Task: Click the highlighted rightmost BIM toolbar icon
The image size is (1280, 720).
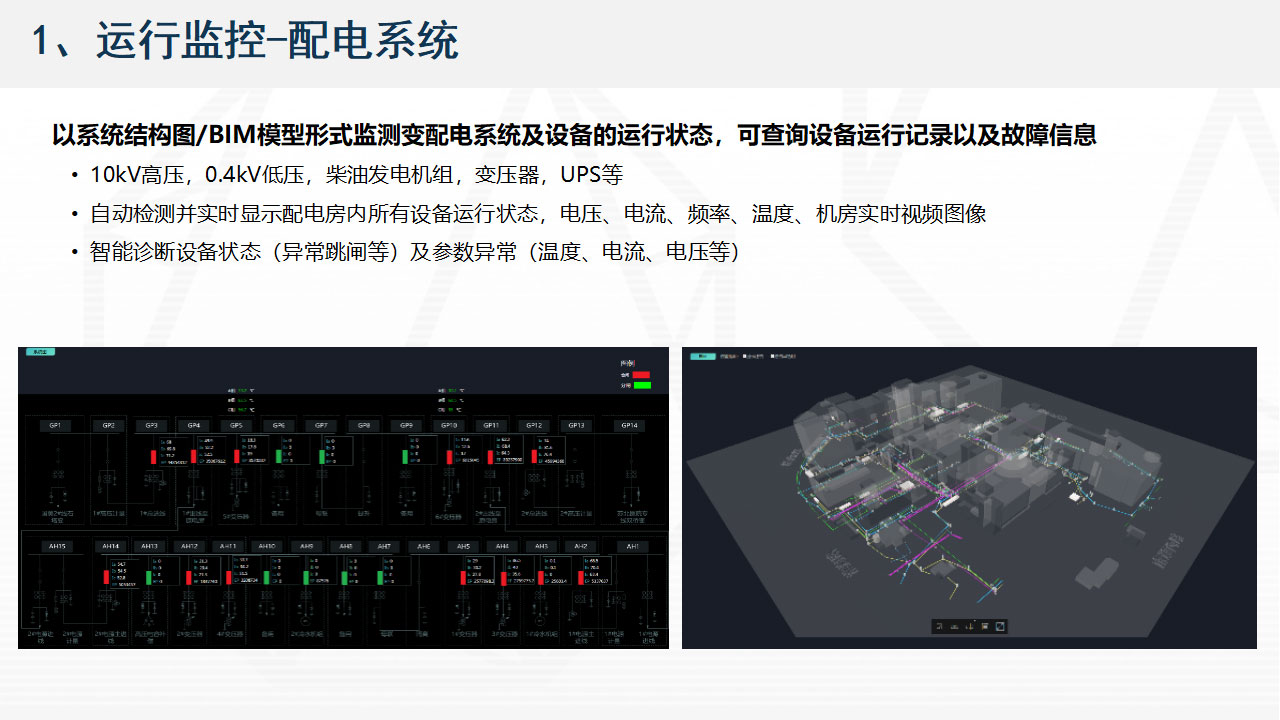Action: (x=1000, y=626)
